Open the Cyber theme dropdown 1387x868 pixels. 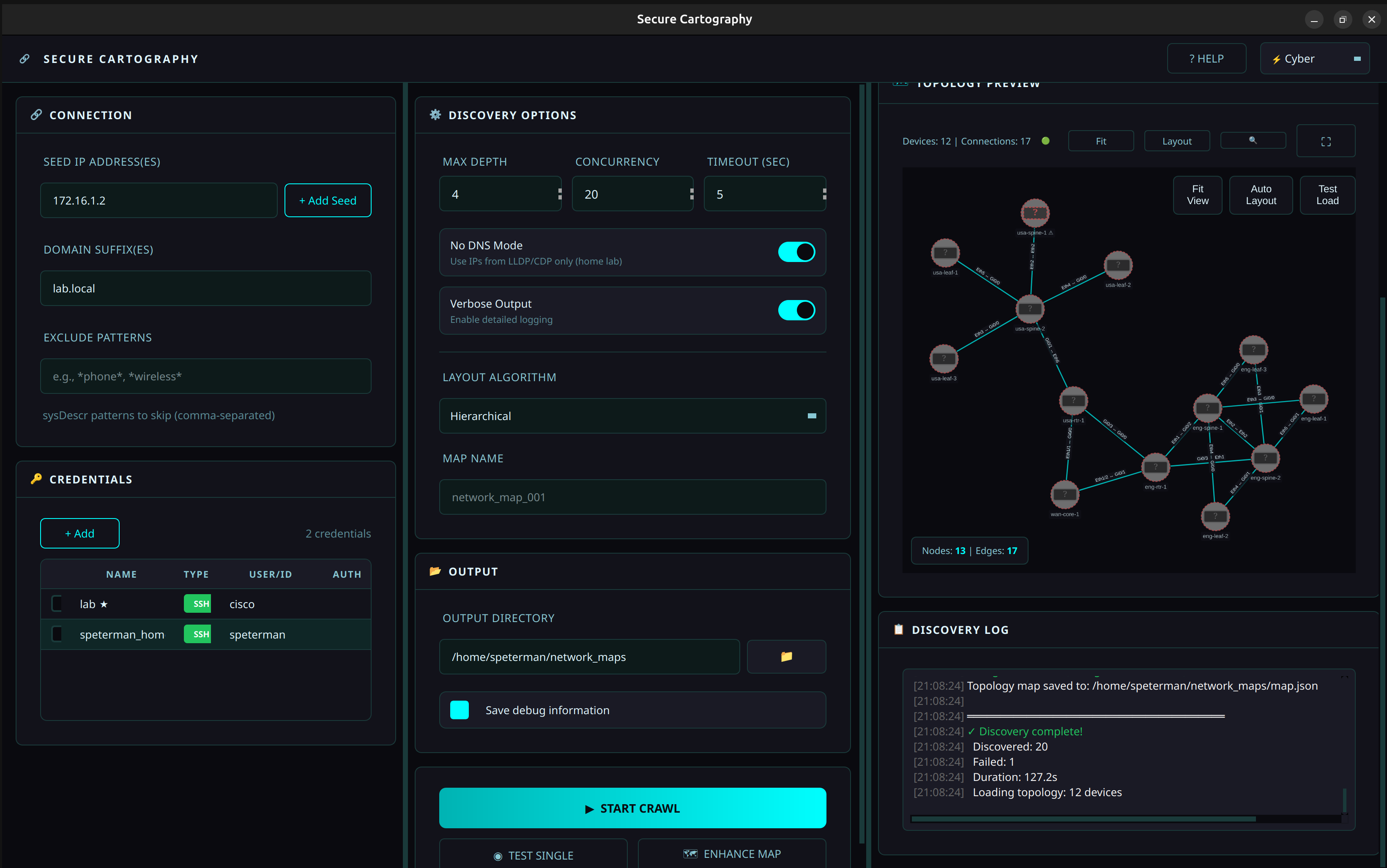tap(1314, 59)
